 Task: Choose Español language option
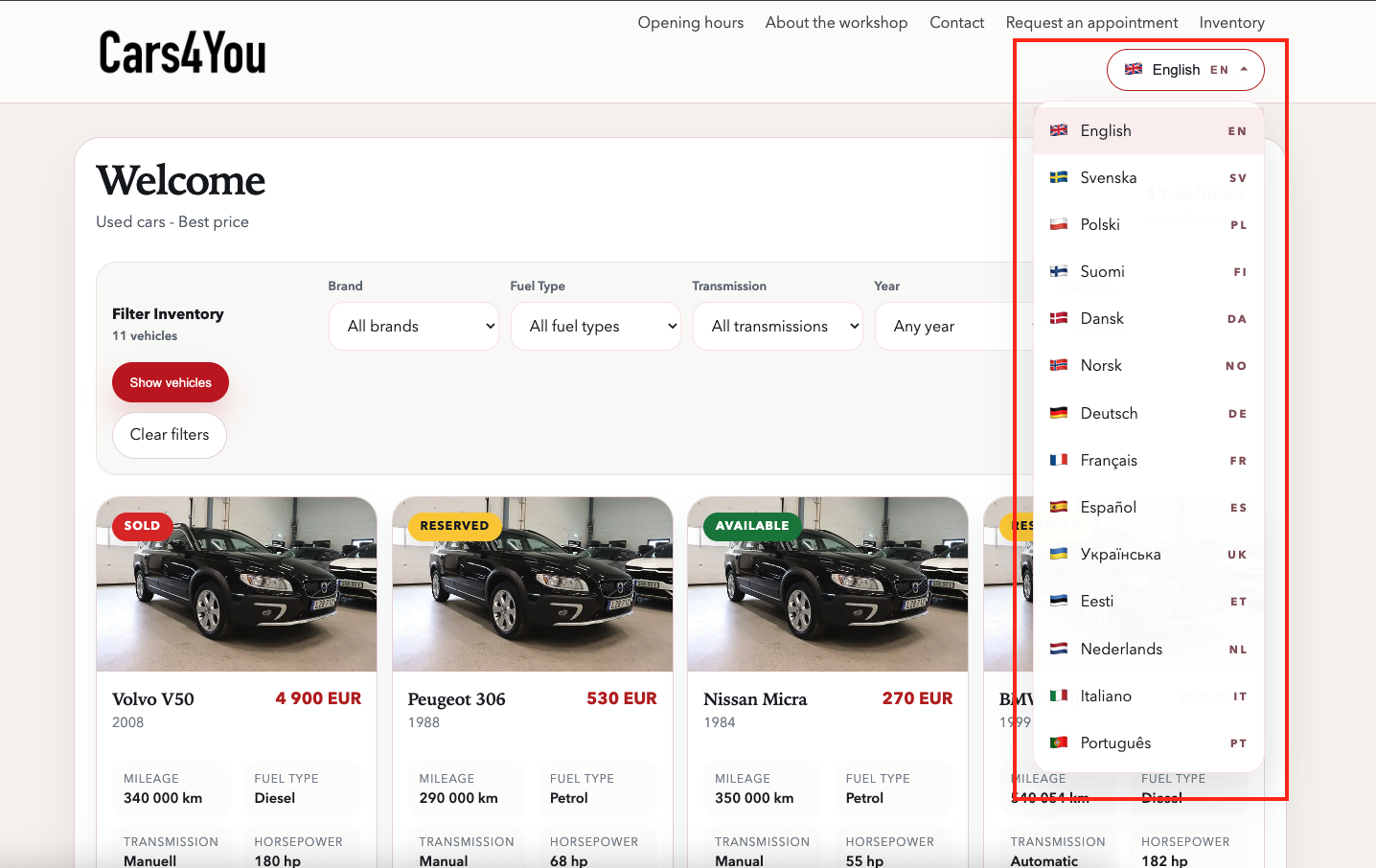pyautogui.click(x=1149, y=507)
